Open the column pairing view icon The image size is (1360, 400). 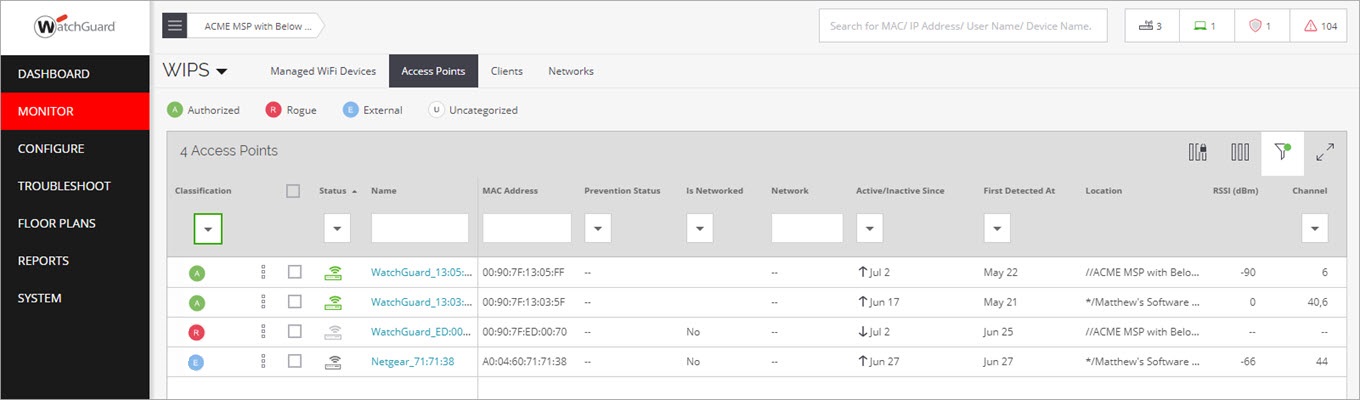pos(1197,152)
